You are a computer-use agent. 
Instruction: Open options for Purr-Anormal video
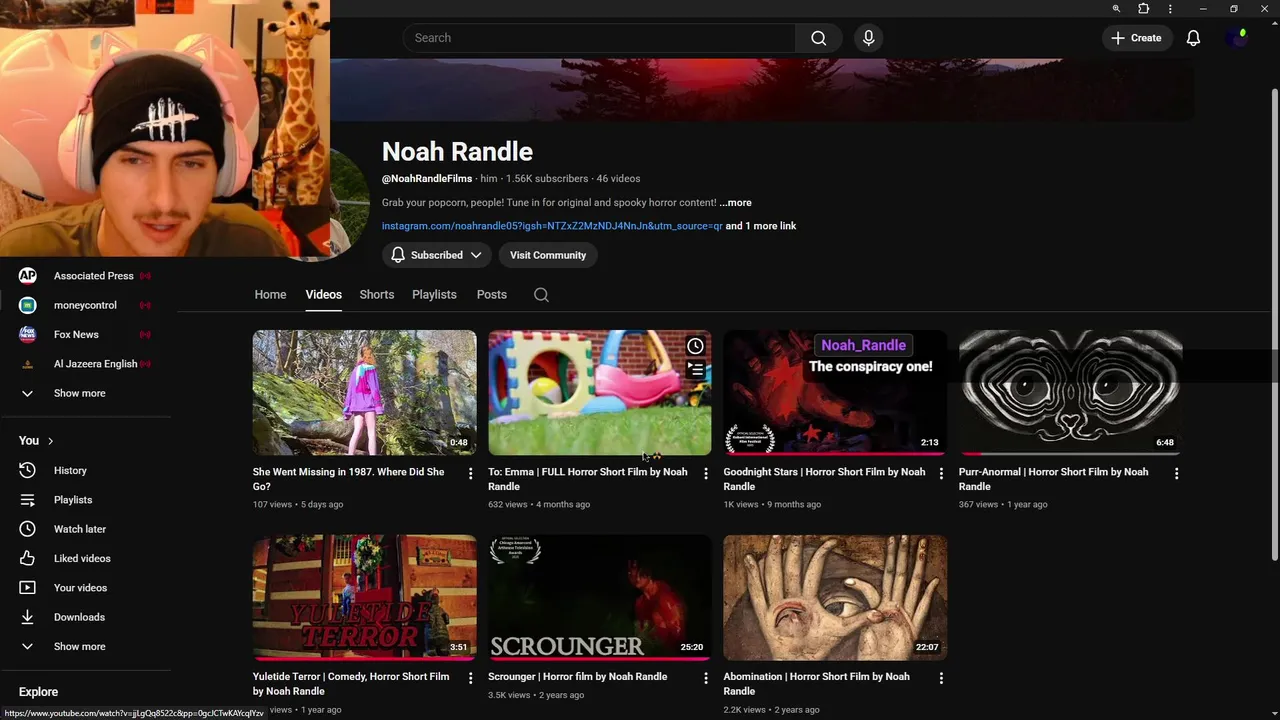[1176, 473]
